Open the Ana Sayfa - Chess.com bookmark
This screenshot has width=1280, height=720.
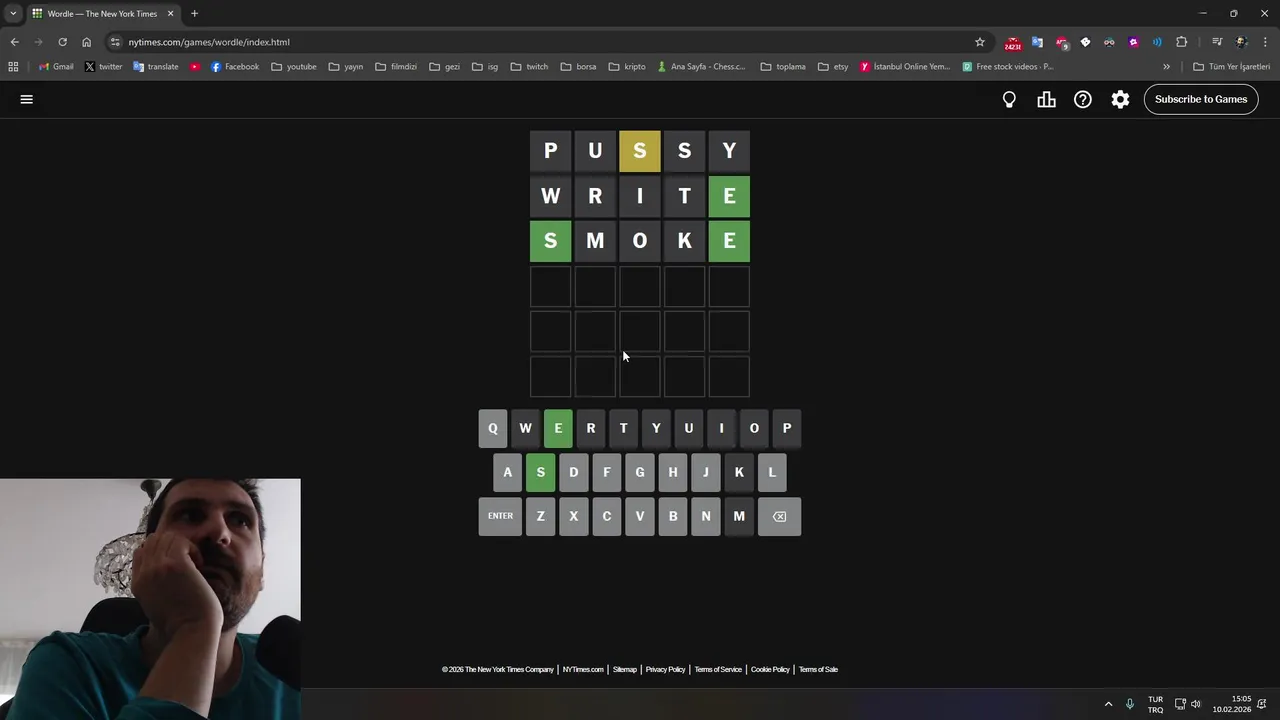701,67
